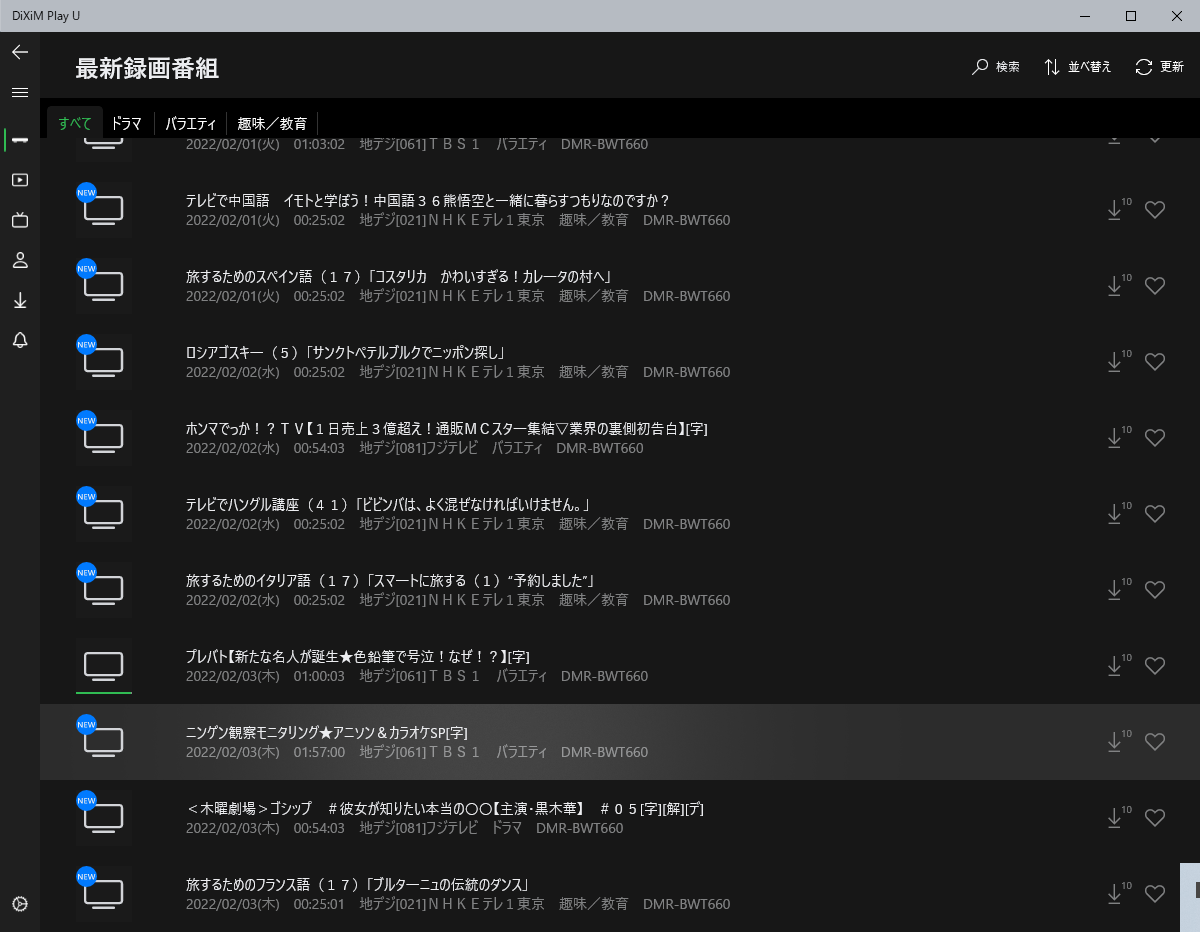Image resolution: width=1200 pixels, height=932 pixels.
Task: Favorite テレビでハングル講座 with heart icon
Action: coord(1155,514)
